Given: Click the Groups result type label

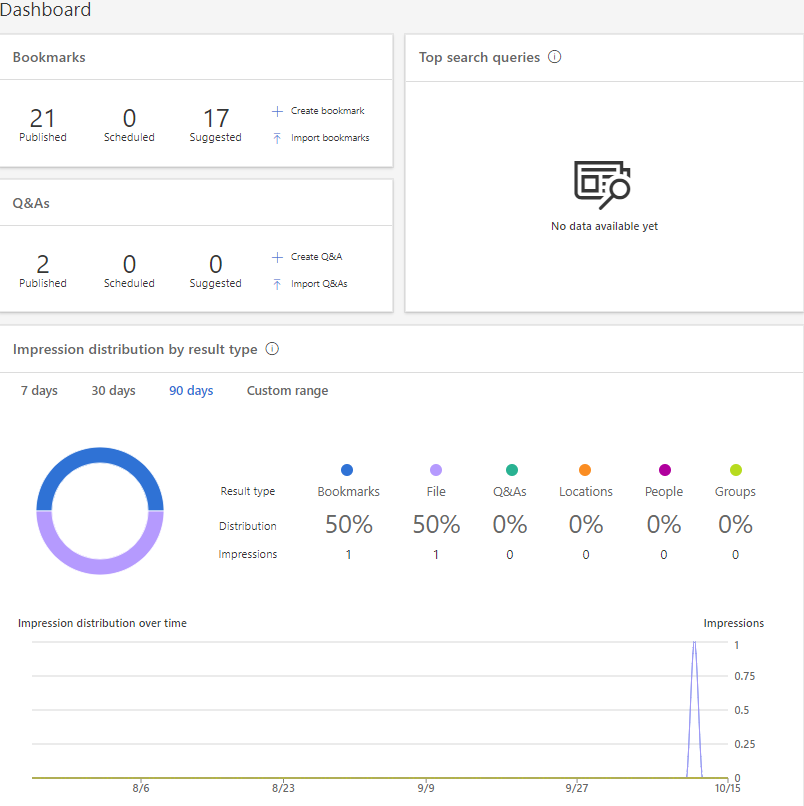Looking at the screenshot, I should [735, 492].
